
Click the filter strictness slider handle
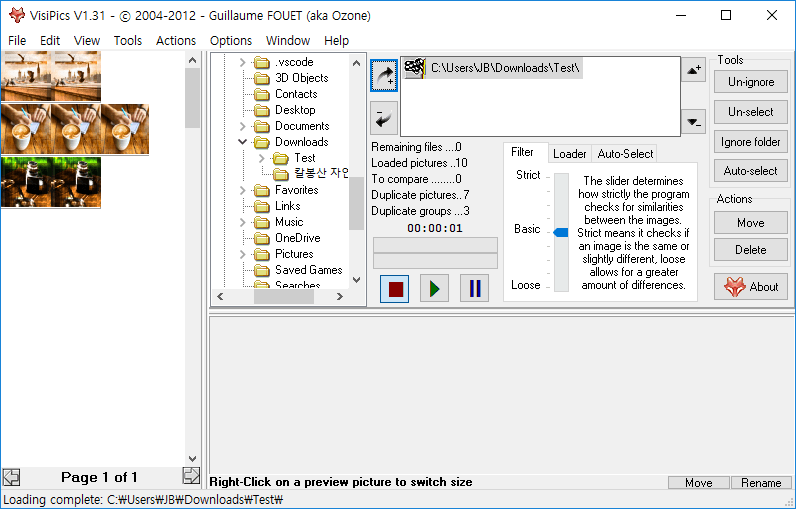[x=561, y=232]
